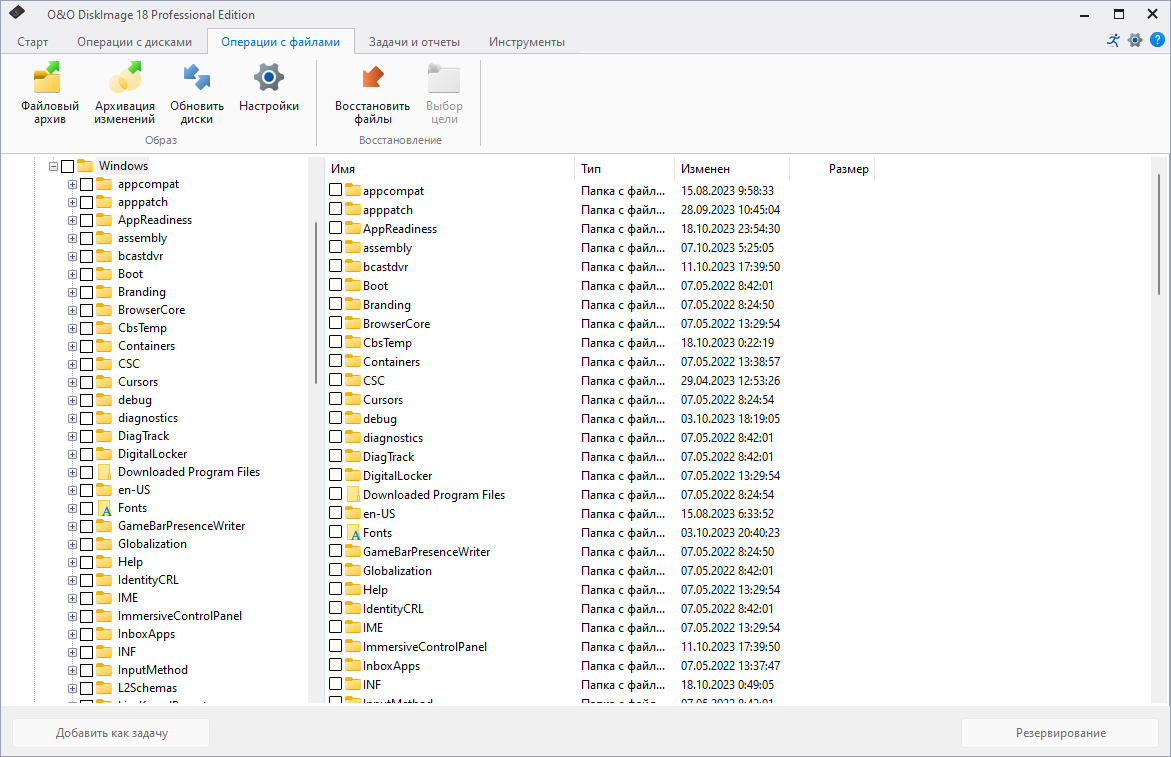The image size is (1171, 757).
Task: Click Fonts folder icon in file list
Action: tap(354, 533)
